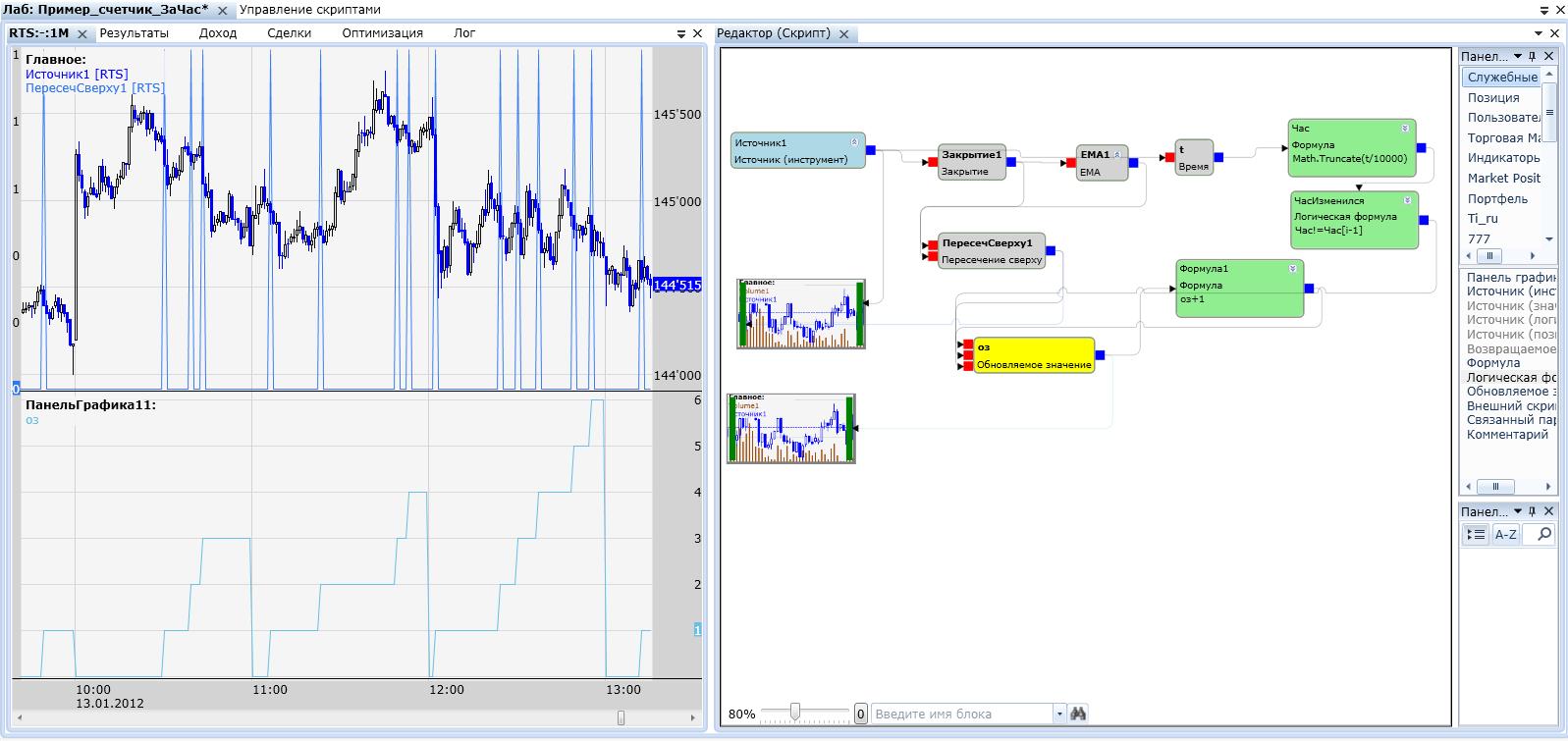Toggle the ЧасИзменился block chevron
This screenshot has width=1568, height=741.
[x=1407, y=200]
